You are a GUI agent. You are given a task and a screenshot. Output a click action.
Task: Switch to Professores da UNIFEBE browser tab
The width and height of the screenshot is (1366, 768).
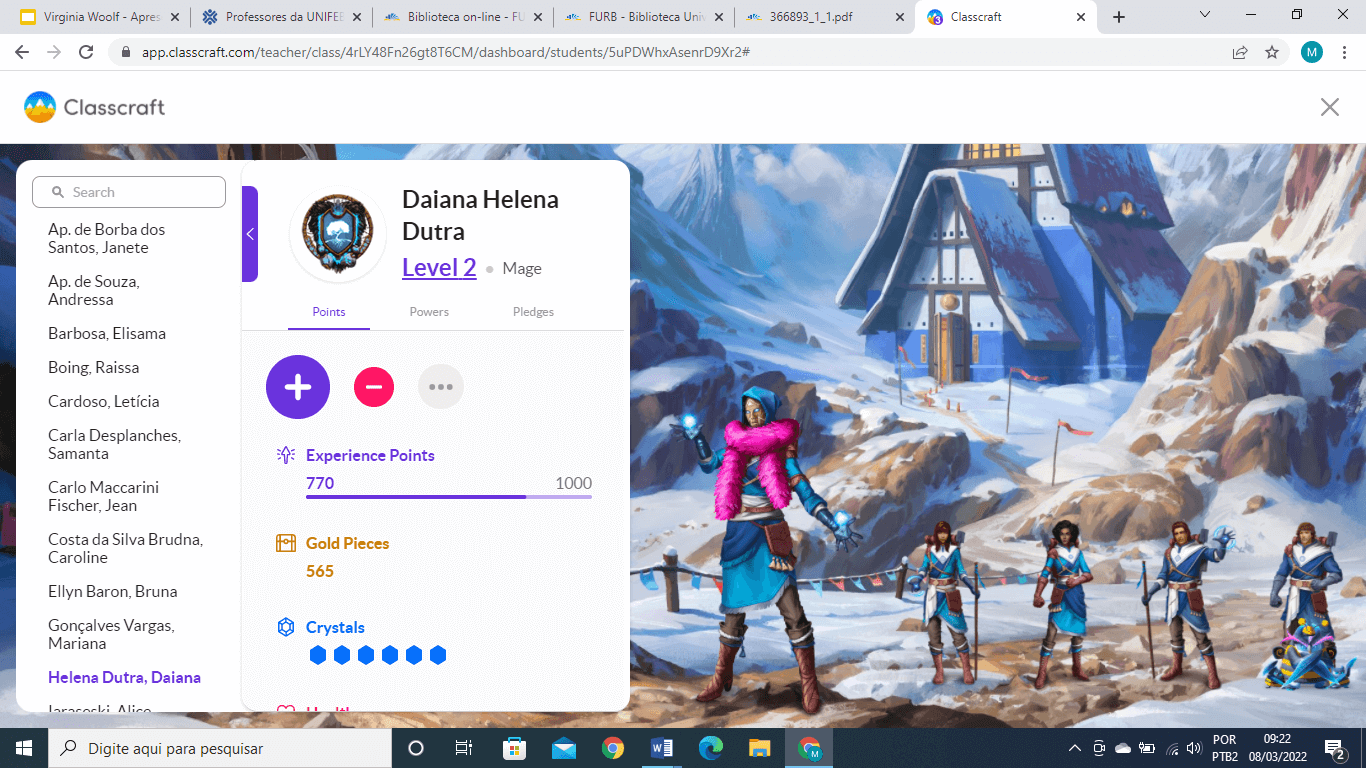coord(282,17)
